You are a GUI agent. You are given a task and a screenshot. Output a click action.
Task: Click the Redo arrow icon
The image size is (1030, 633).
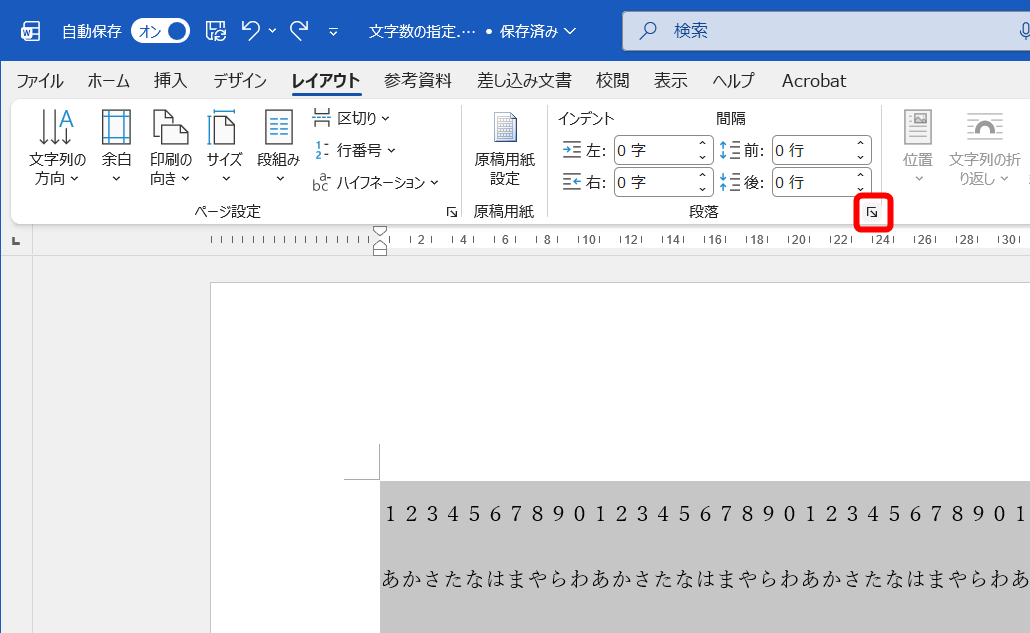(x=300, y=30)
